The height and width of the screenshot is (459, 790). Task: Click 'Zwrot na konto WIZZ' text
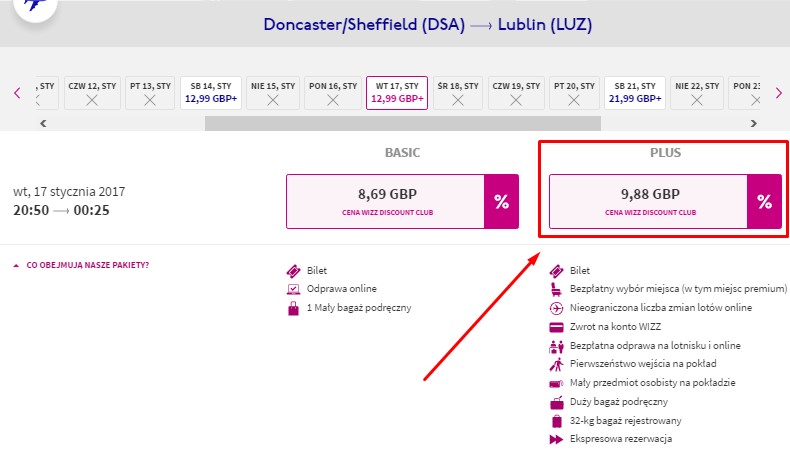[x=615, y=327]
